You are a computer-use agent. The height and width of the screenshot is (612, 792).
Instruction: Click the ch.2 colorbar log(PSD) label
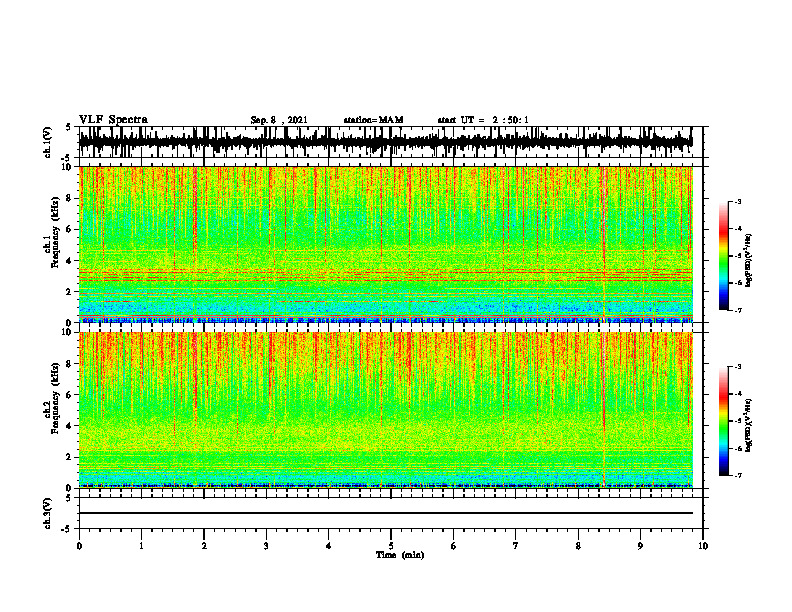click(749, 425)
